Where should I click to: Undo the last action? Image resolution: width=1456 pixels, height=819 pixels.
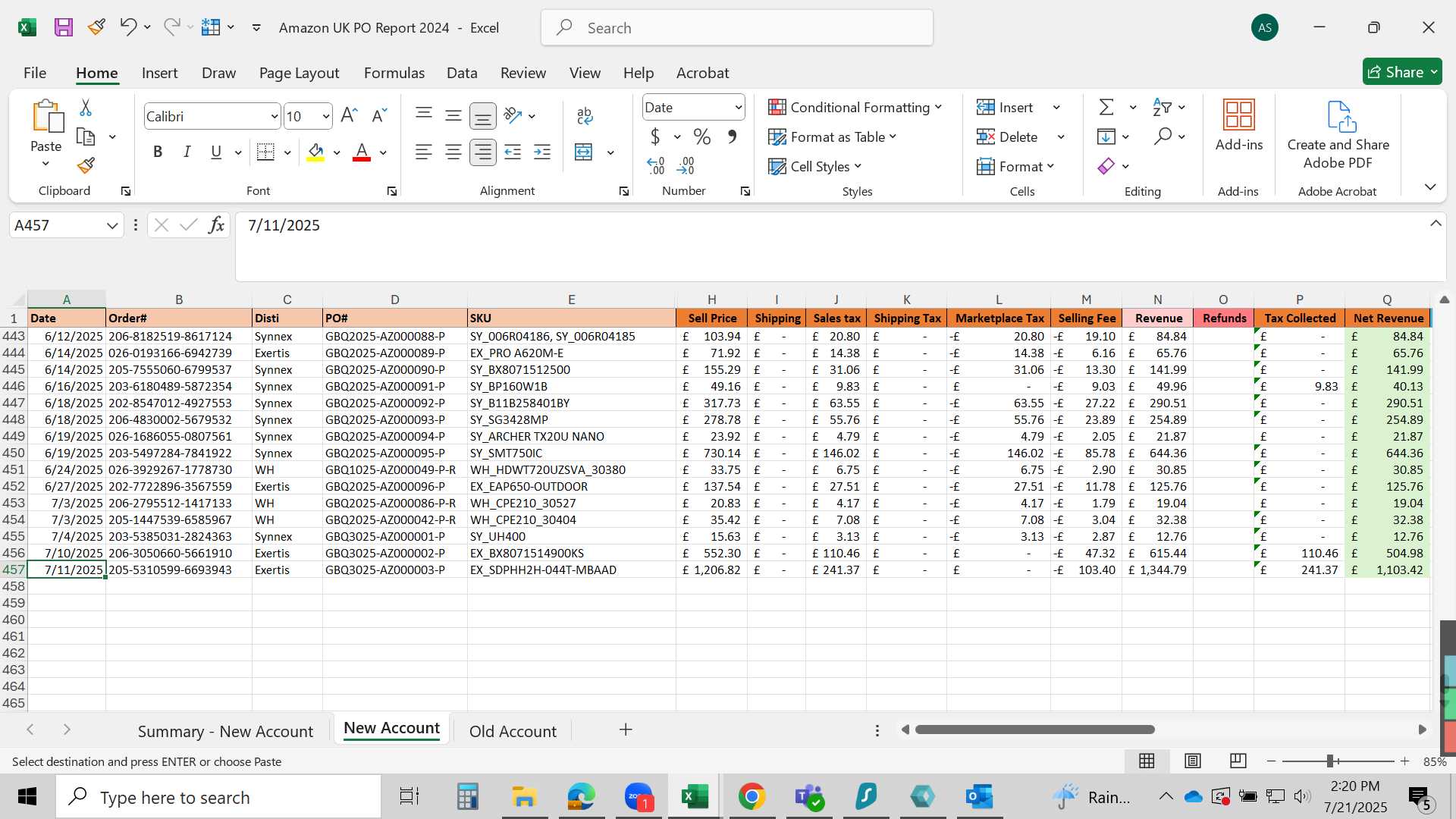point(127,27)
